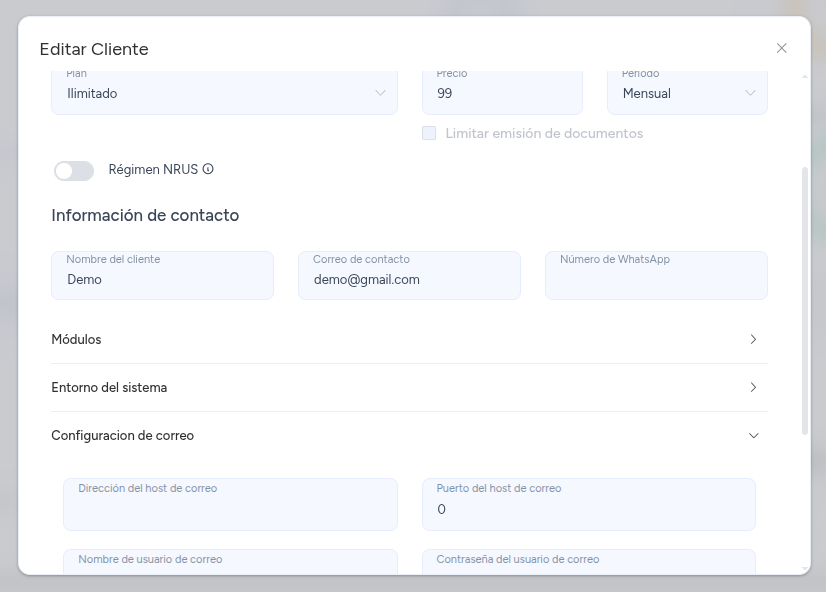Close the Editar Cliente dialog
This screenshot has width=826, height=592.
click(781, 48)
